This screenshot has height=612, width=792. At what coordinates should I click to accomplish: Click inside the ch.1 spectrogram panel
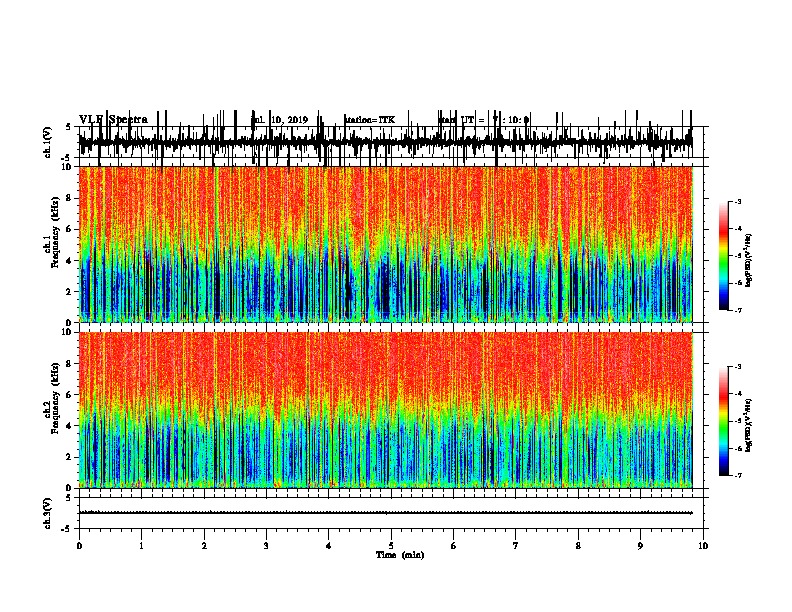tap(385, 244)
